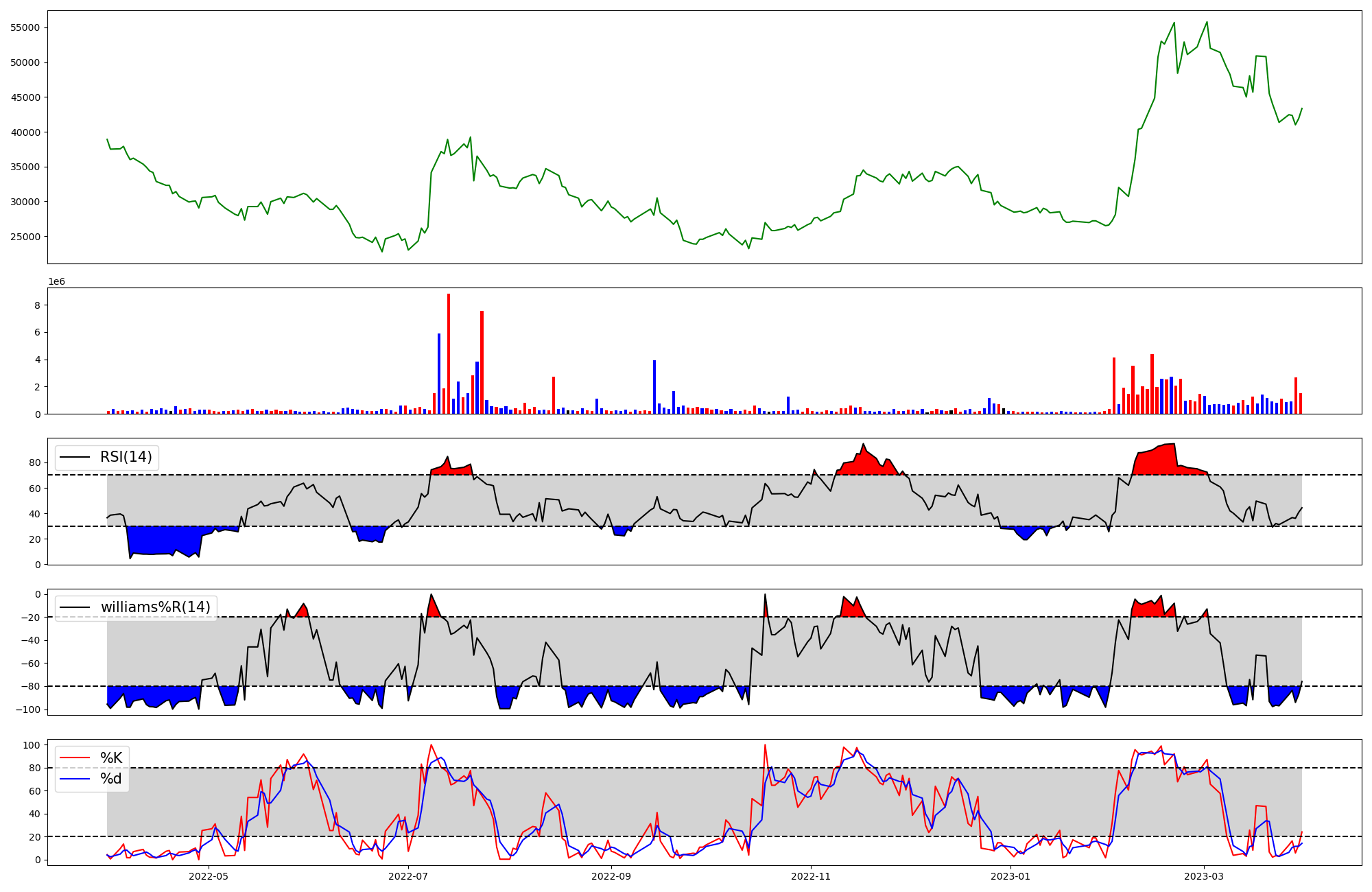Click the 1e6 volume scale label
The image size is (1372, 892).
click(x=56, y=282)
